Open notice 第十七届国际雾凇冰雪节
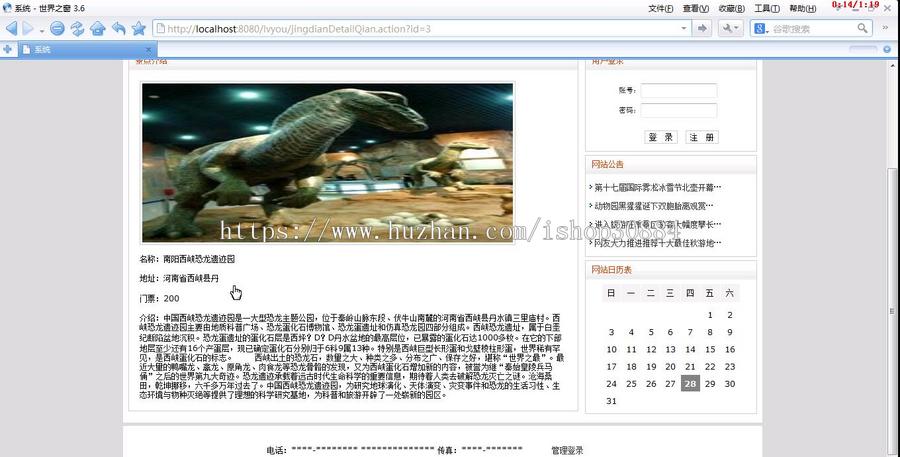This screenshot has height=457, width=900. [x=658, y=187]
